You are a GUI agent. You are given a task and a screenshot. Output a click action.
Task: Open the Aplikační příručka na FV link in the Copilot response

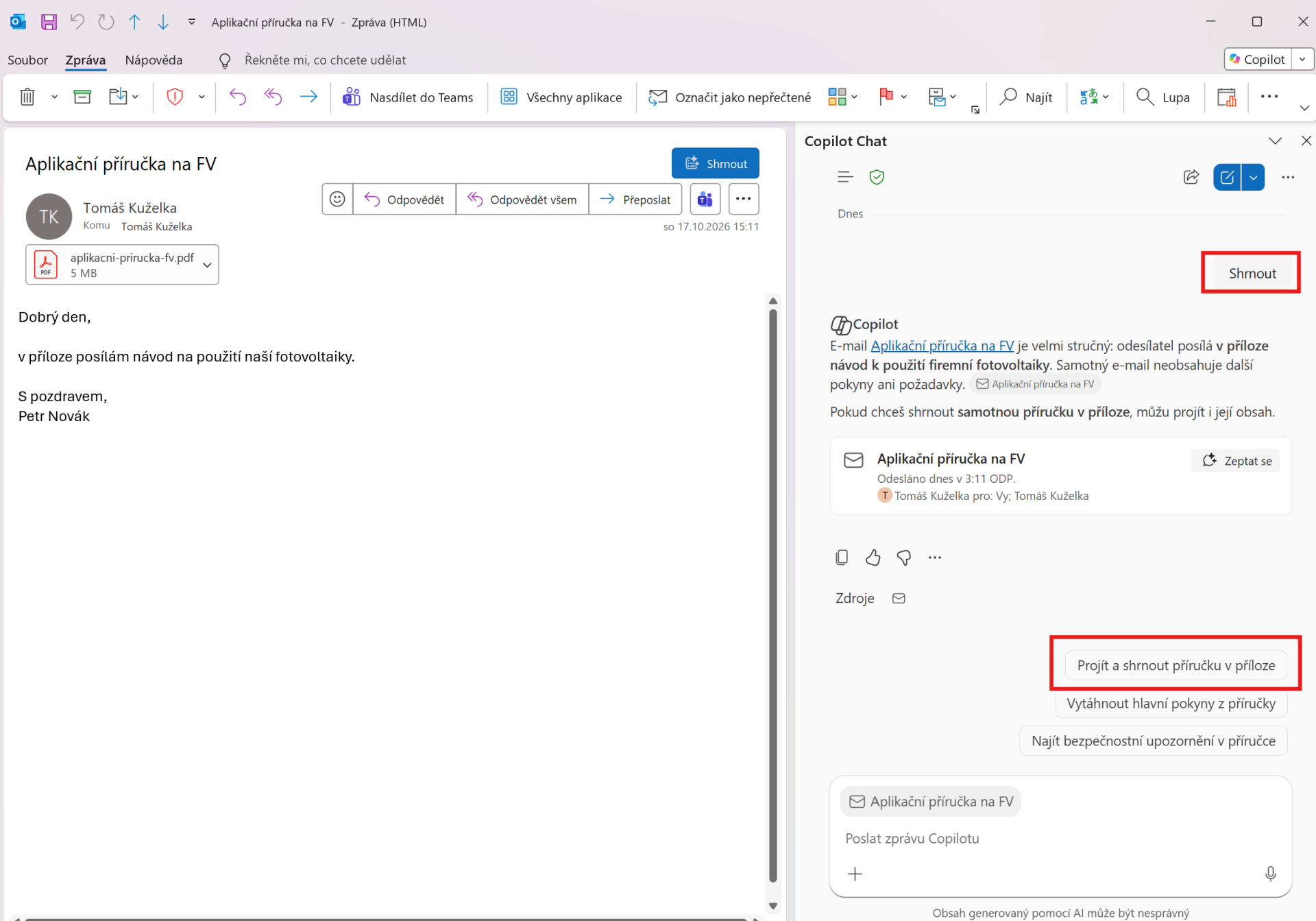(x=942, y=346)
